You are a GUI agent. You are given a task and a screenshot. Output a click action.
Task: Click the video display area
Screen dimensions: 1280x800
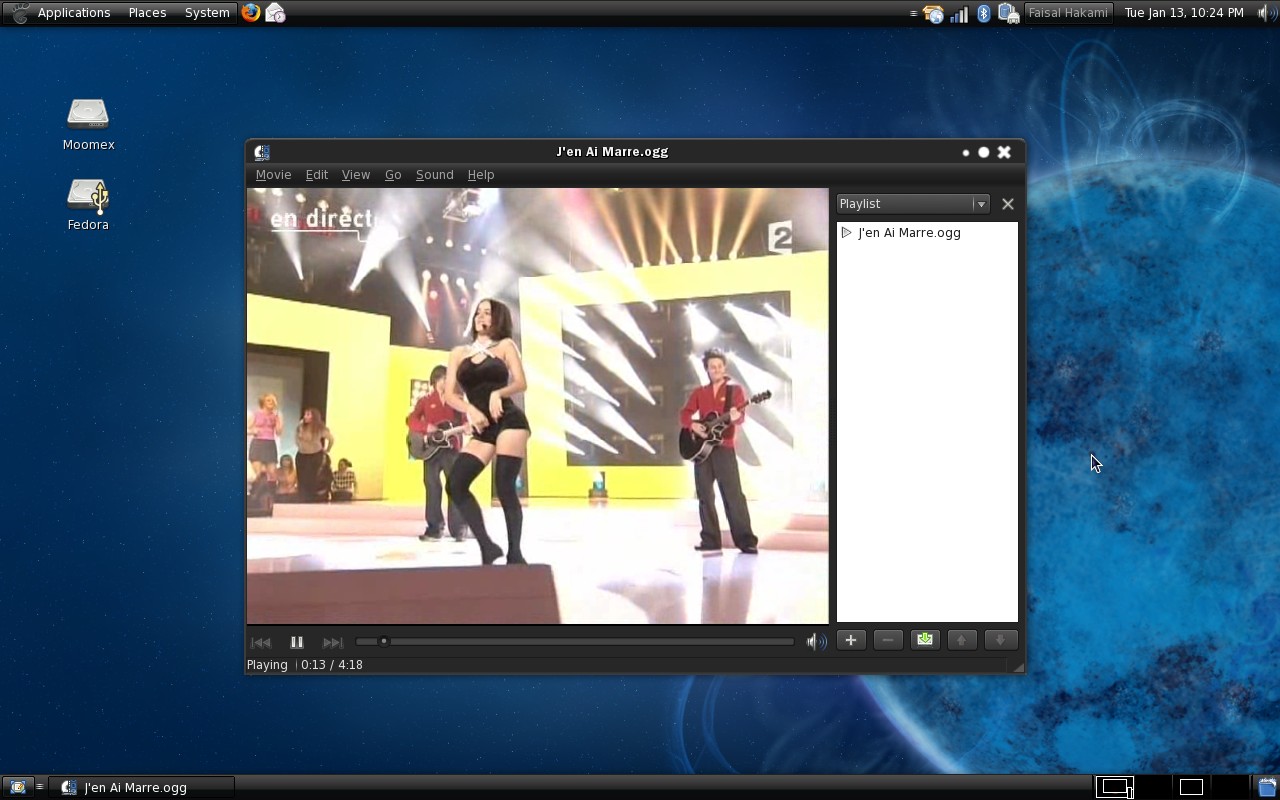pyautogui.click(x=538, y=406)
